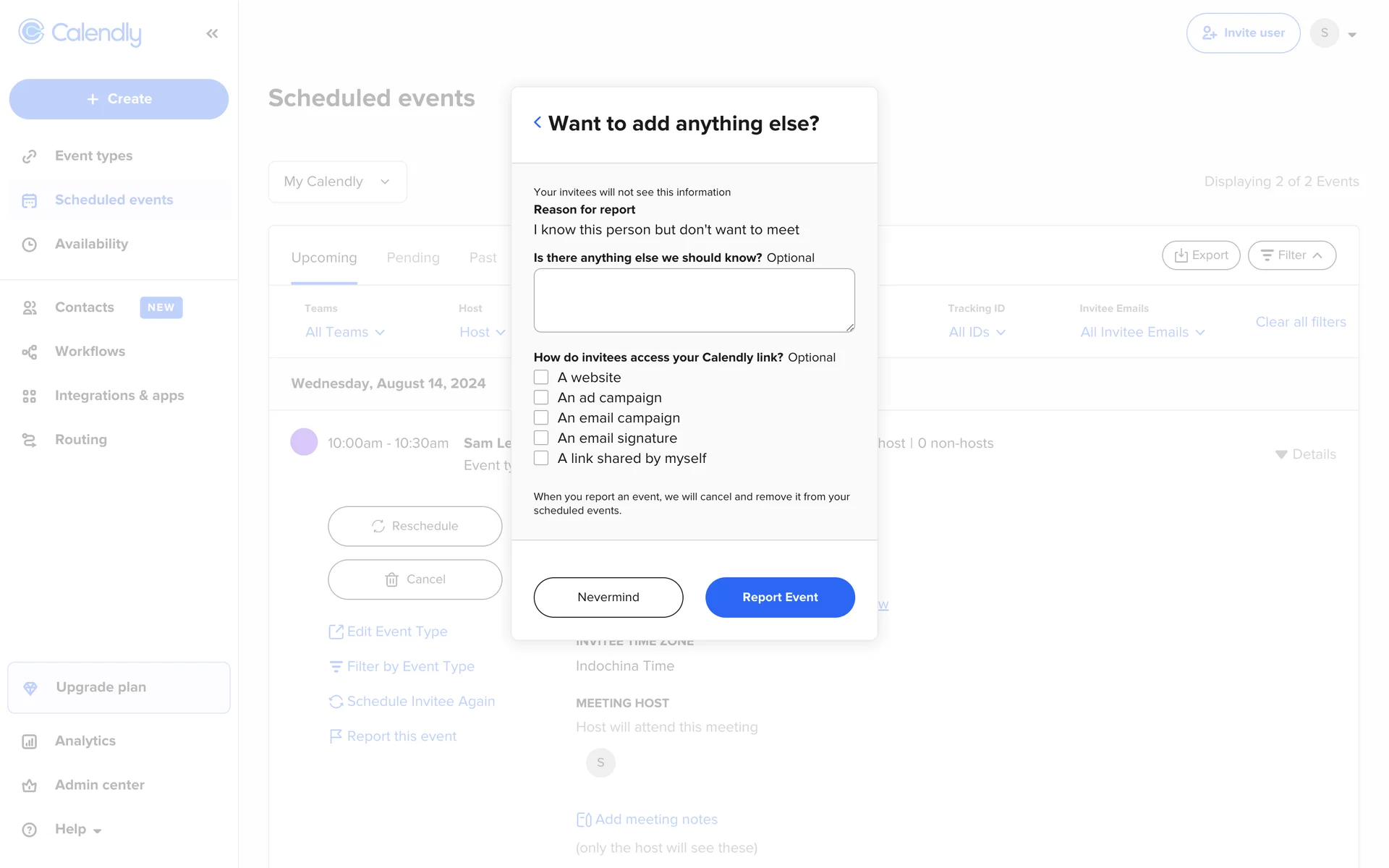Viewport: 1389px width, 868px height.
Task: Select 'A link shared by myself' checkbox
Action: [x=541, y=459]
